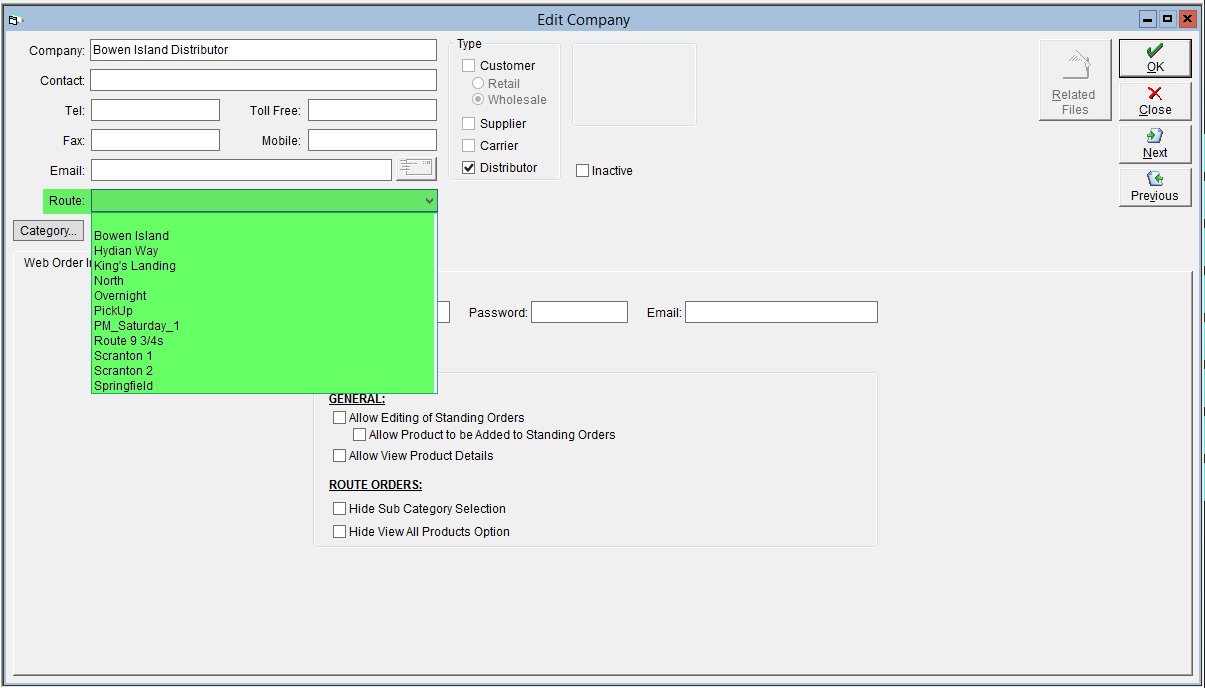The width and height of the screenshot is (1205, 688).
Task: Click the Contact input field
Action: pyautogui.click(x=264, y=80)
